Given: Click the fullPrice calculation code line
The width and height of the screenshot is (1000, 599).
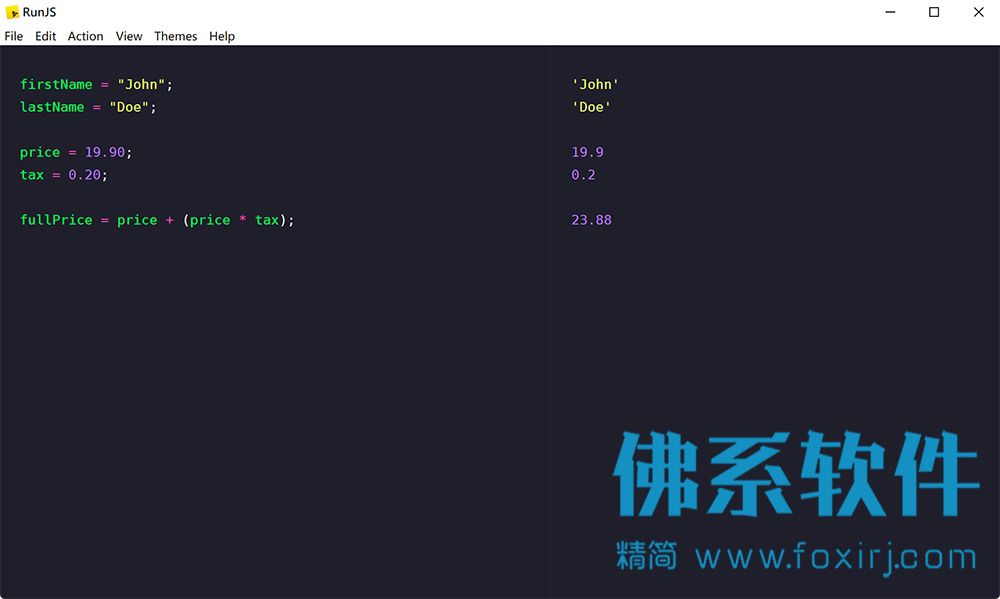Looking at the screenshot, I should pyautogui.click(x=157, y=220).
